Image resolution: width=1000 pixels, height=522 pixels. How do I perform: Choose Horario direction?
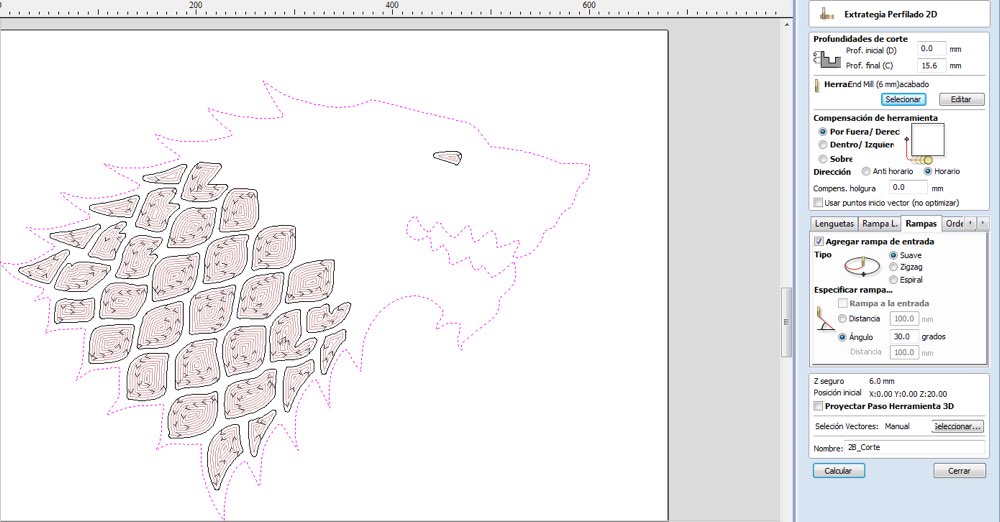tap(928, 171)
